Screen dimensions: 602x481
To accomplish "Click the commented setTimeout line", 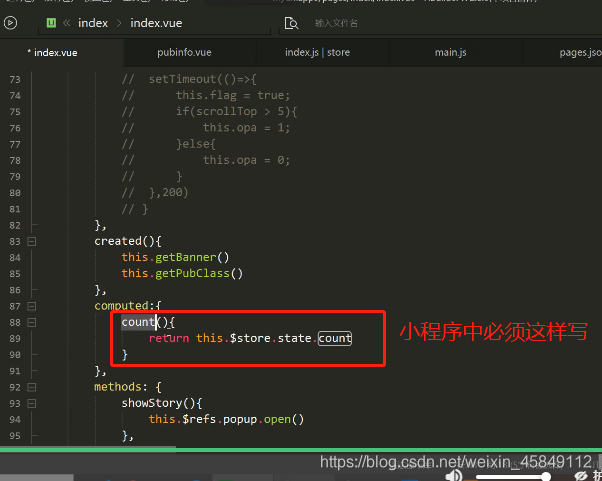I will (189, 79).
